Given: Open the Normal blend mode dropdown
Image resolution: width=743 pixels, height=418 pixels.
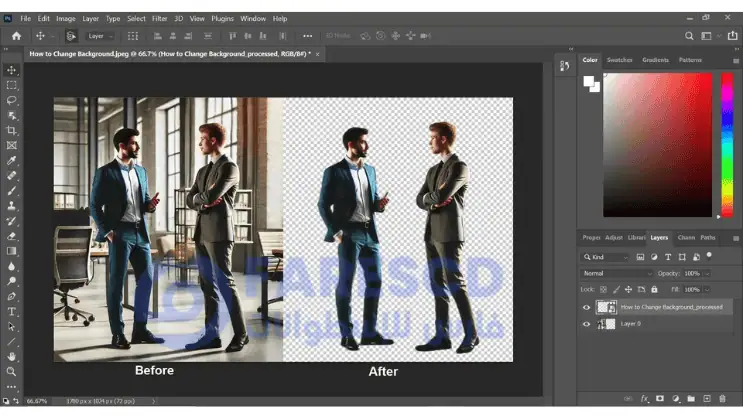Looking at the screenshot, I should pyautogui.click(x=616, y=273).
